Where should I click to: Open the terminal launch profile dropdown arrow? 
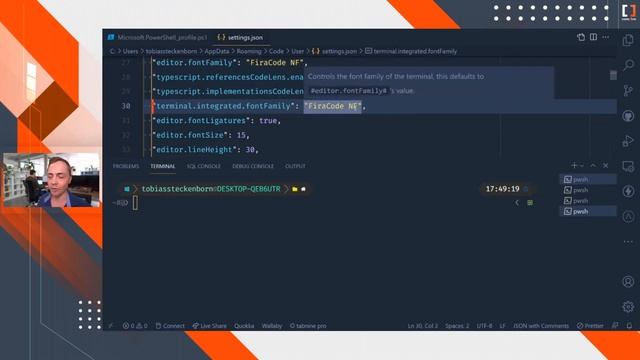pyautogui.click(x=582, y=166)
